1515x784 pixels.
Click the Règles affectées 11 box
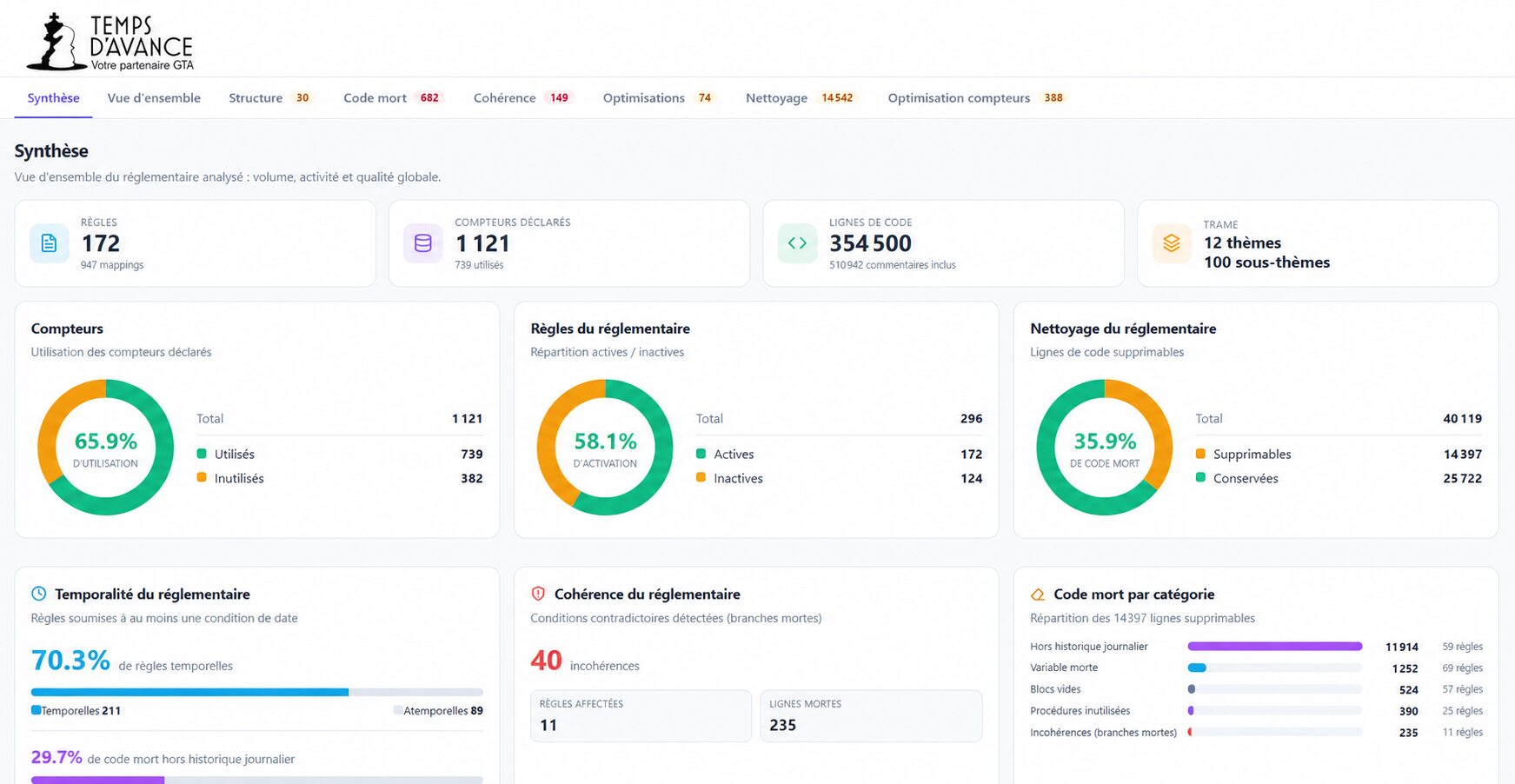coord(641,716)
